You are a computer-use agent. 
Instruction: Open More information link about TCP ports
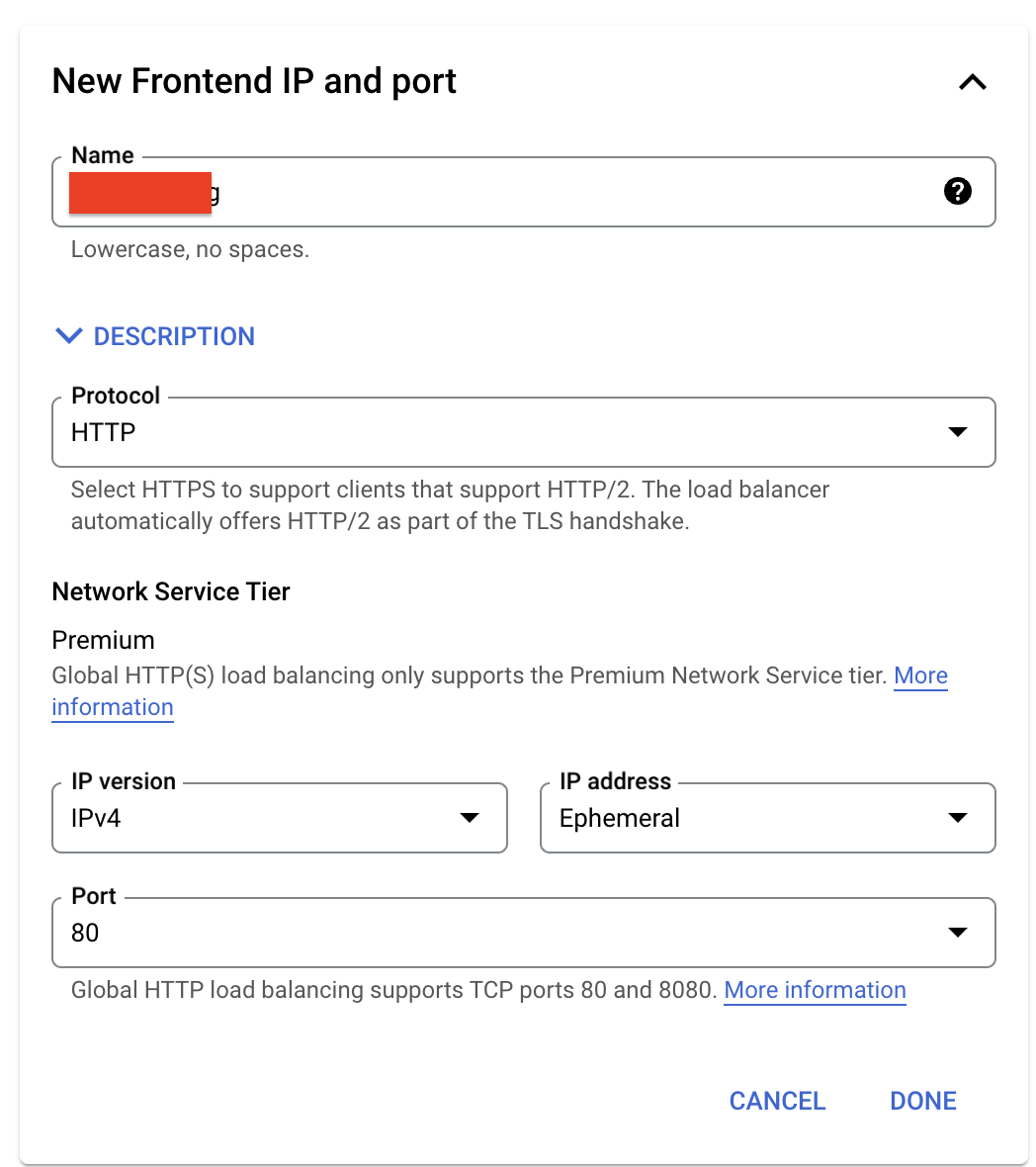pos(815,990)
